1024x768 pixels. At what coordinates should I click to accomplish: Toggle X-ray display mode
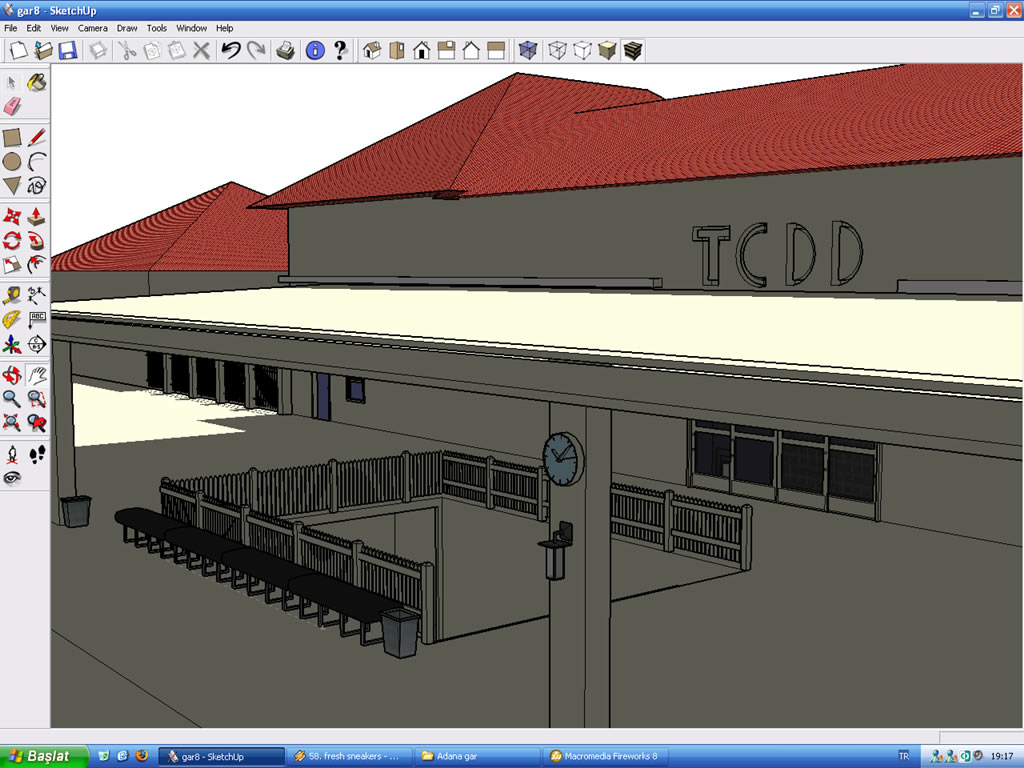[x=528, y=50]
